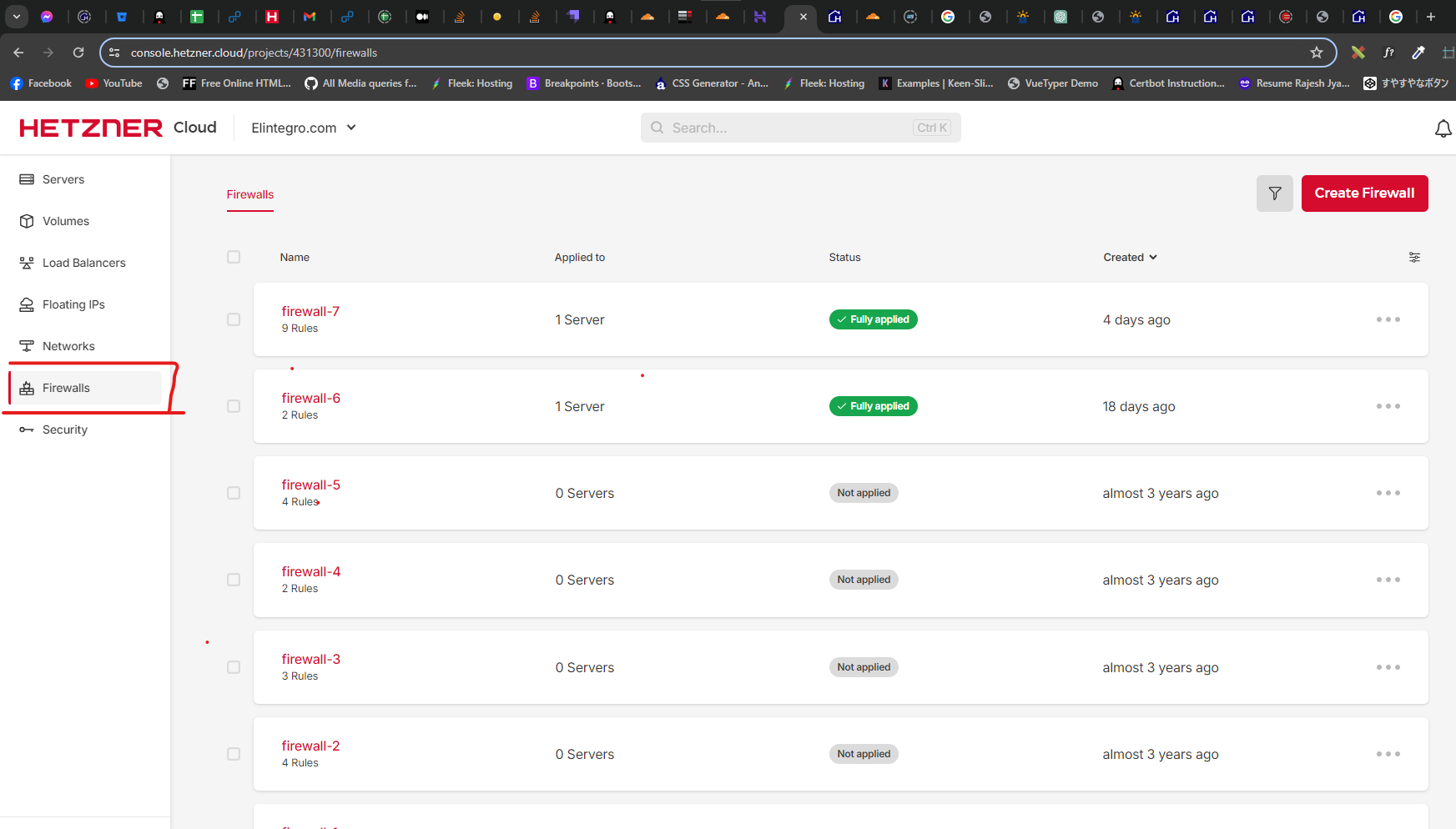Open the filter funnel button
Viewport: 1456px width, 829px height.
point(1274,193)
